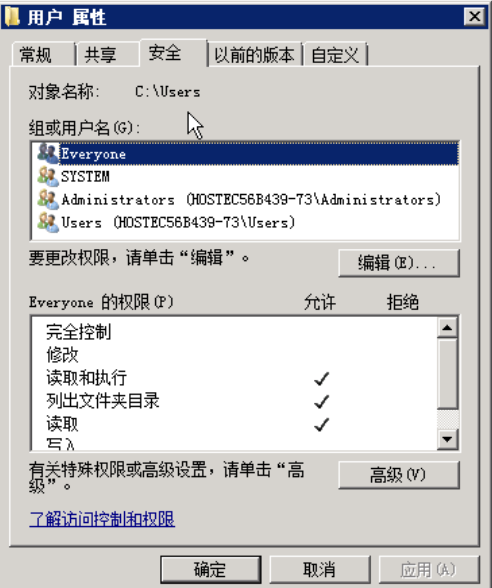The width and height of the screenshot is (492, 588).
Task: Click the permissions scrollbar up arrow
Action: point(447,328)
